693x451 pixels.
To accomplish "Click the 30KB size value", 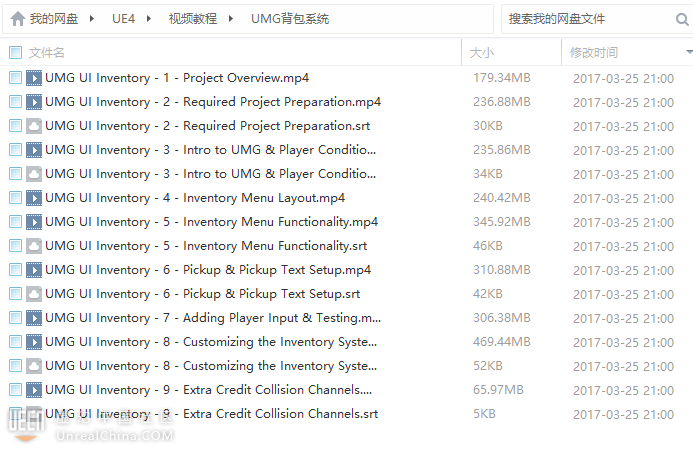I will click(x=487, y=126).
